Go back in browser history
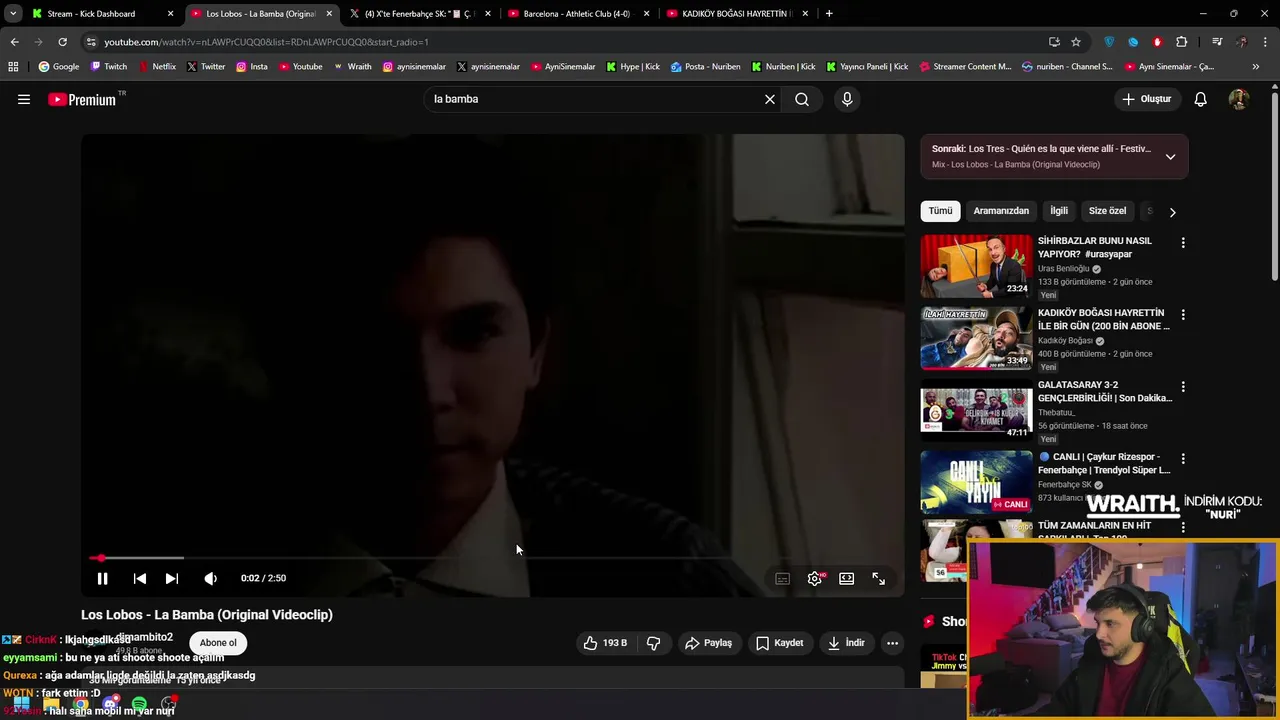The image size is (1280, 720). (14, 42)
